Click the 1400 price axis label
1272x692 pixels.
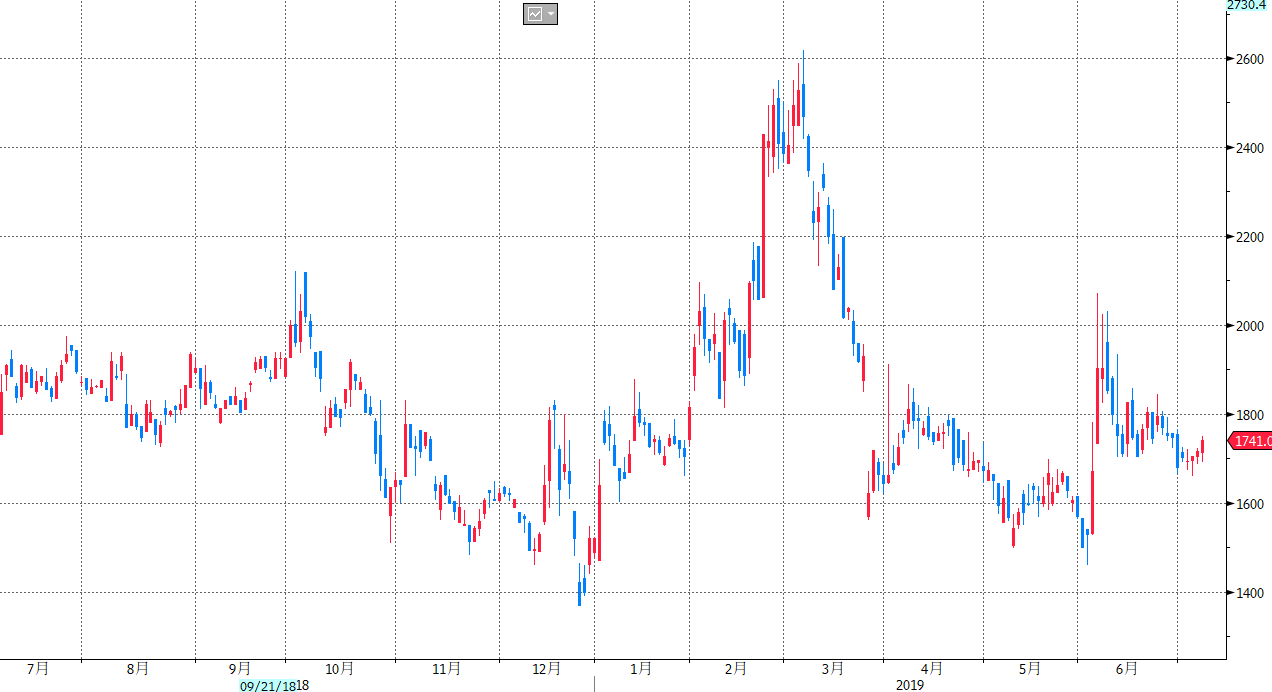coord(1250,593)
